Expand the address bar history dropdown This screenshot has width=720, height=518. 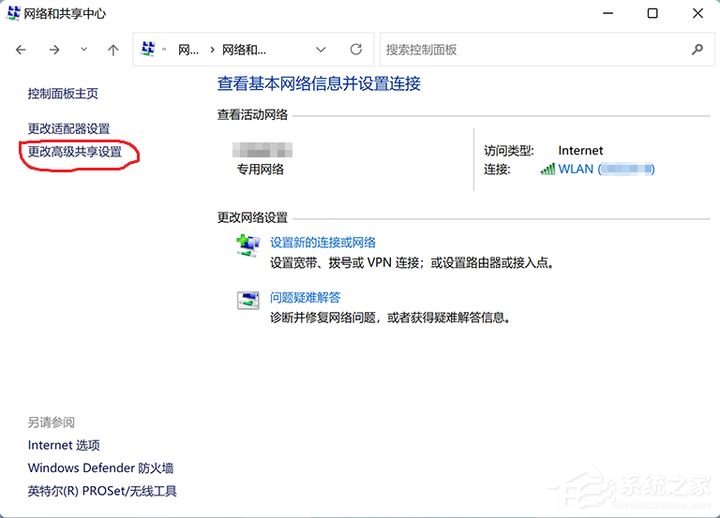pyautogui.click(x=321, y=50)
